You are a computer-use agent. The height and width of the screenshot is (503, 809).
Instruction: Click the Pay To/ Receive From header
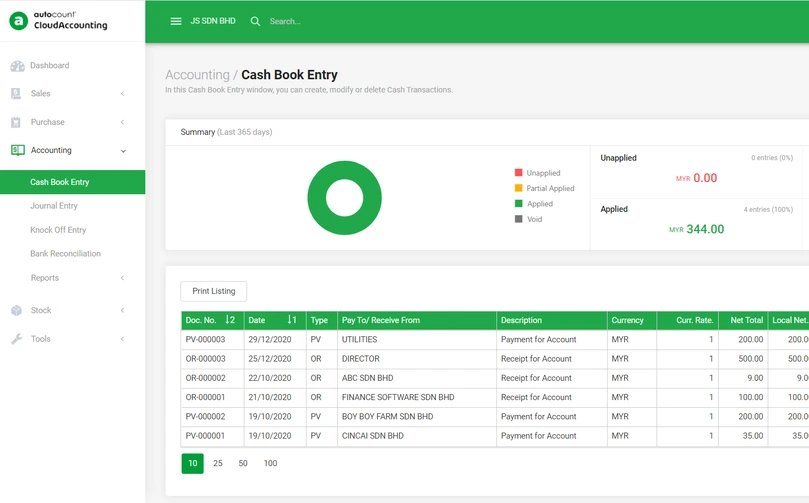pyautogui.click(x=417, y=320)
